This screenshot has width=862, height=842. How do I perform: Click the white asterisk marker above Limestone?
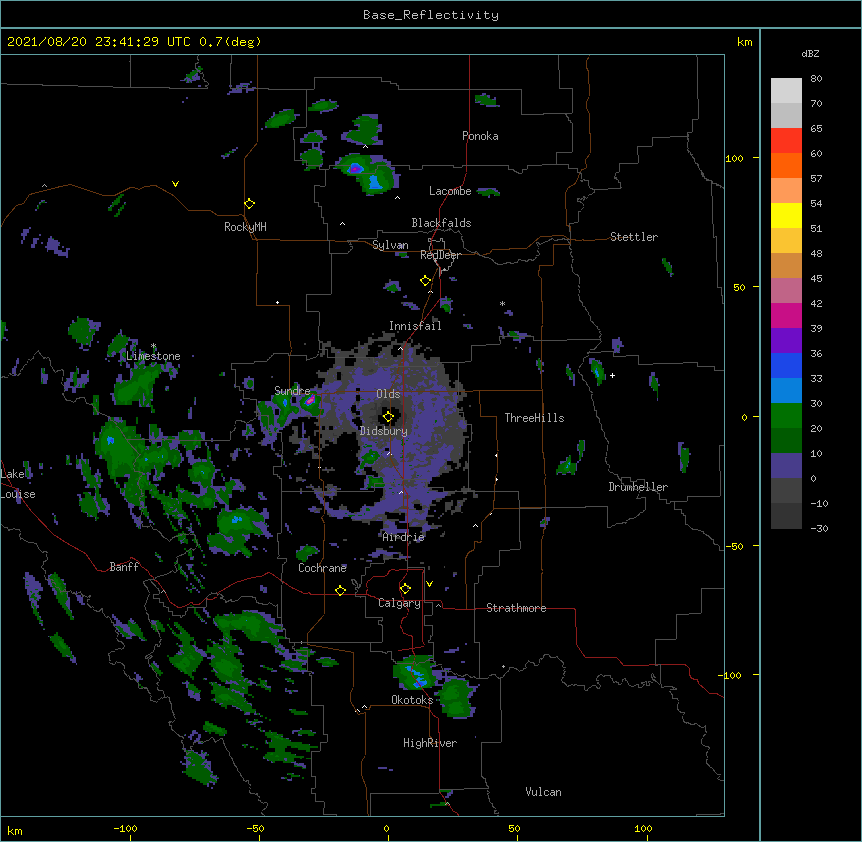[x=154, y=346]
